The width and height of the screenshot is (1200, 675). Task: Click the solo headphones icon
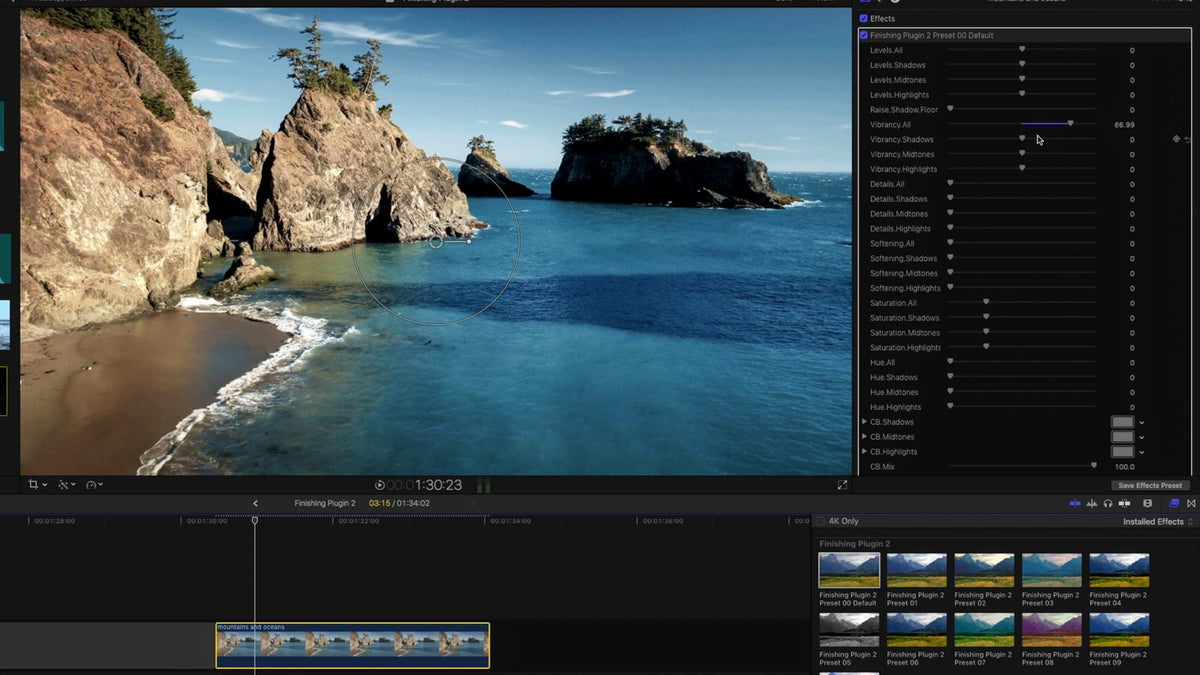click(1108, 503)
